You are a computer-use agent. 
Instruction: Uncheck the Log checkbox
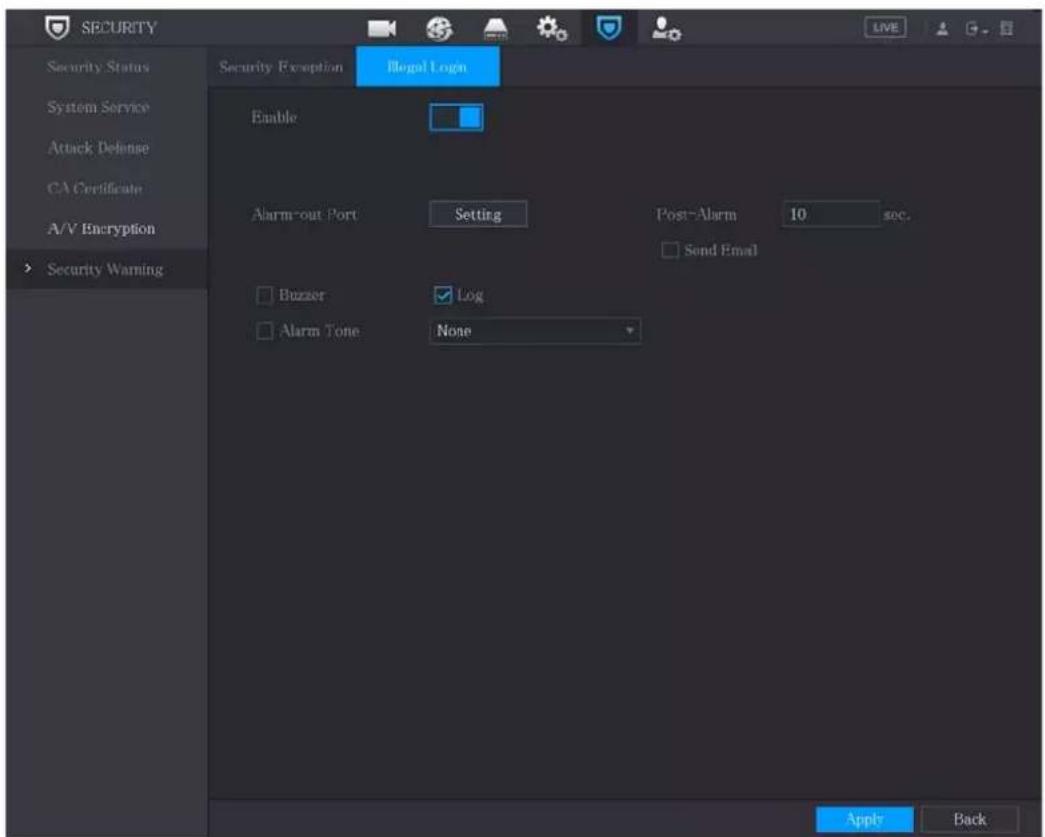point(443,295)
